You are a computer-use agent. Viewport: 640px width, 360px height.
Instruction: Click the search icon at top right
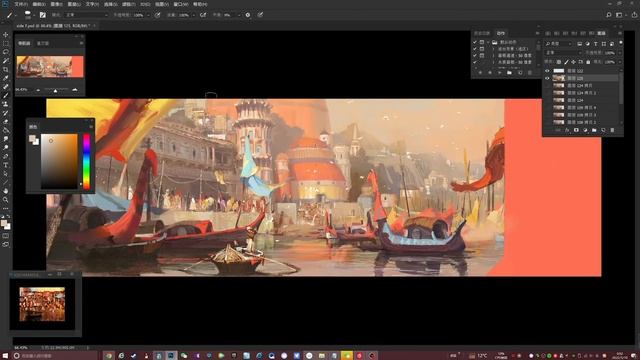(609, 15)
